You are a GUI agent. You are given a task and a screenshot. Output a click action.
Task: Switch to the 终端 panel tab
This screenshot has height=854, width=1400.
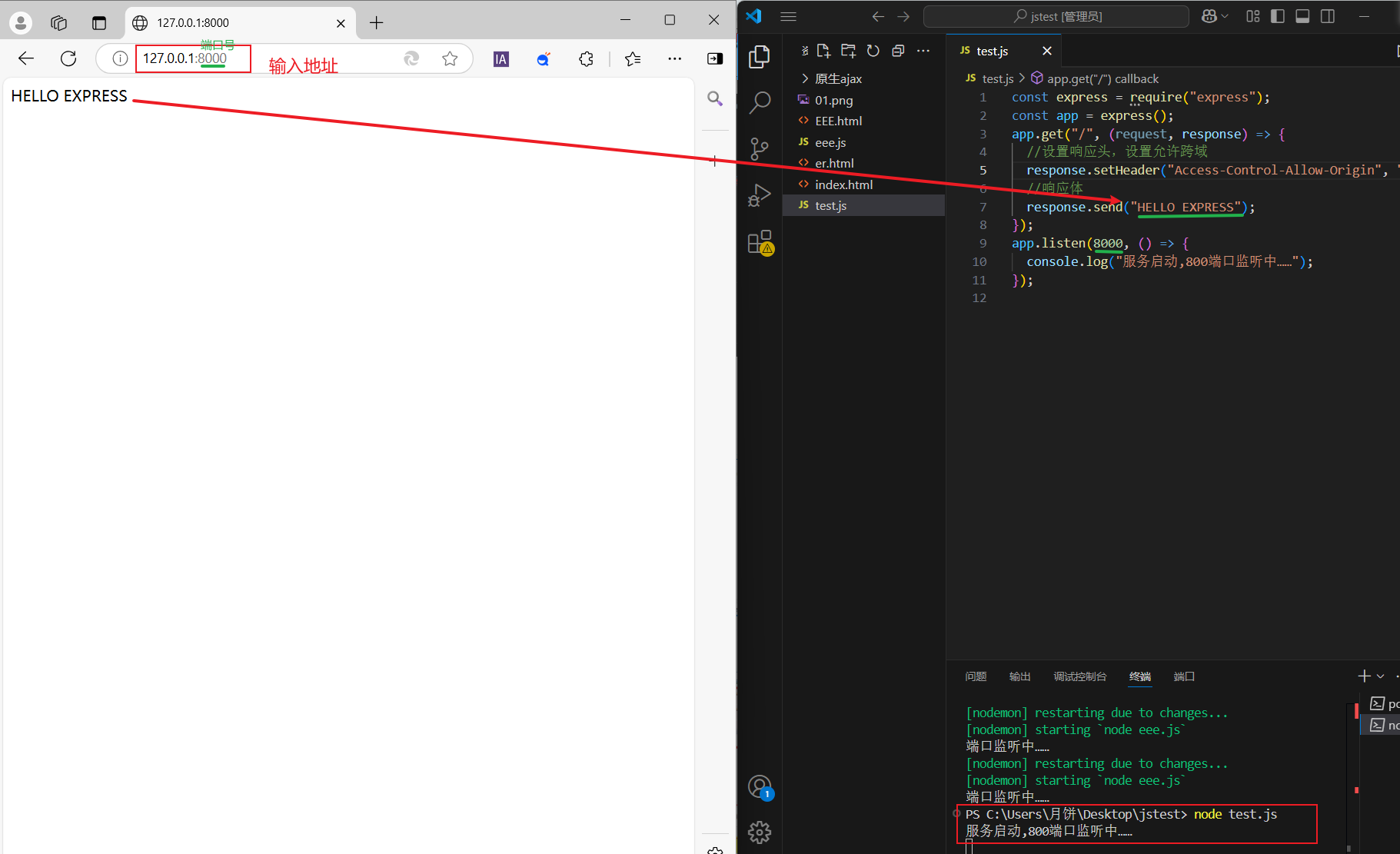(1139, 676)
